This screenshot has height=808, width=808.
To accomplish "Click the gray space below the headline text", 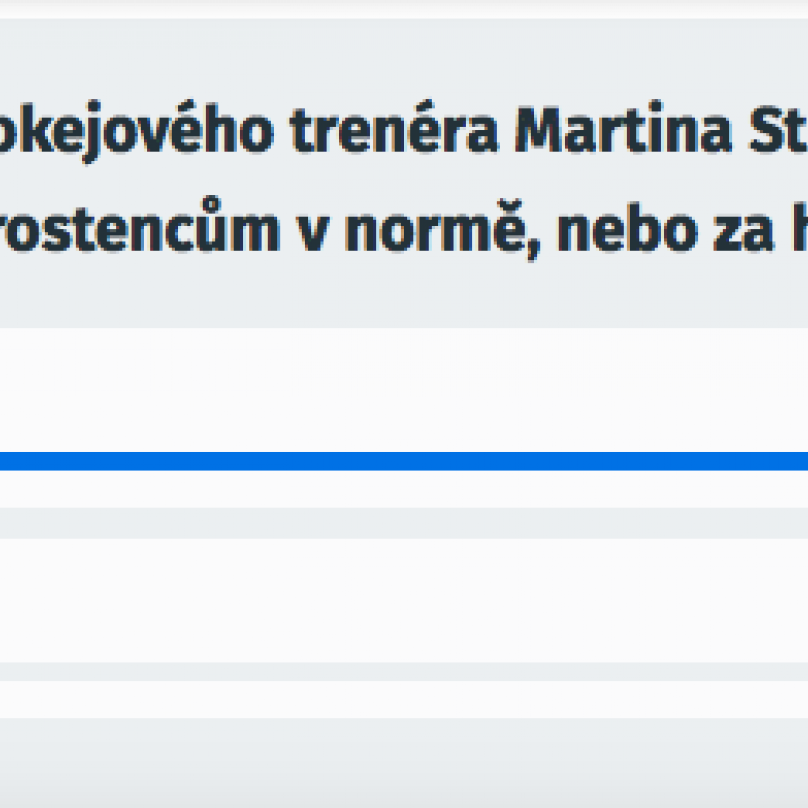I will point(404,296).
